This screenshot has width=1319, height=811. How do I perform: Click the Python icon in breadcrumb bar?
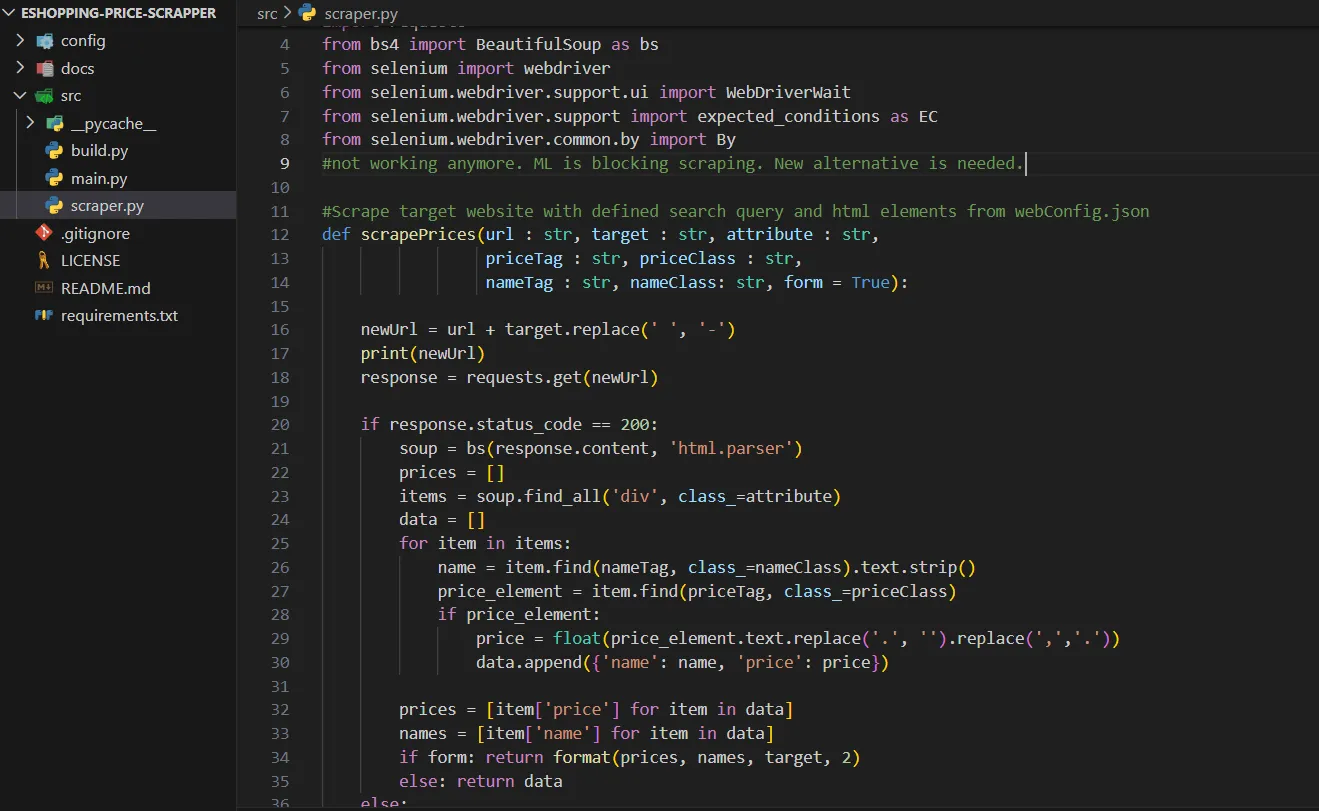[307, 13]
